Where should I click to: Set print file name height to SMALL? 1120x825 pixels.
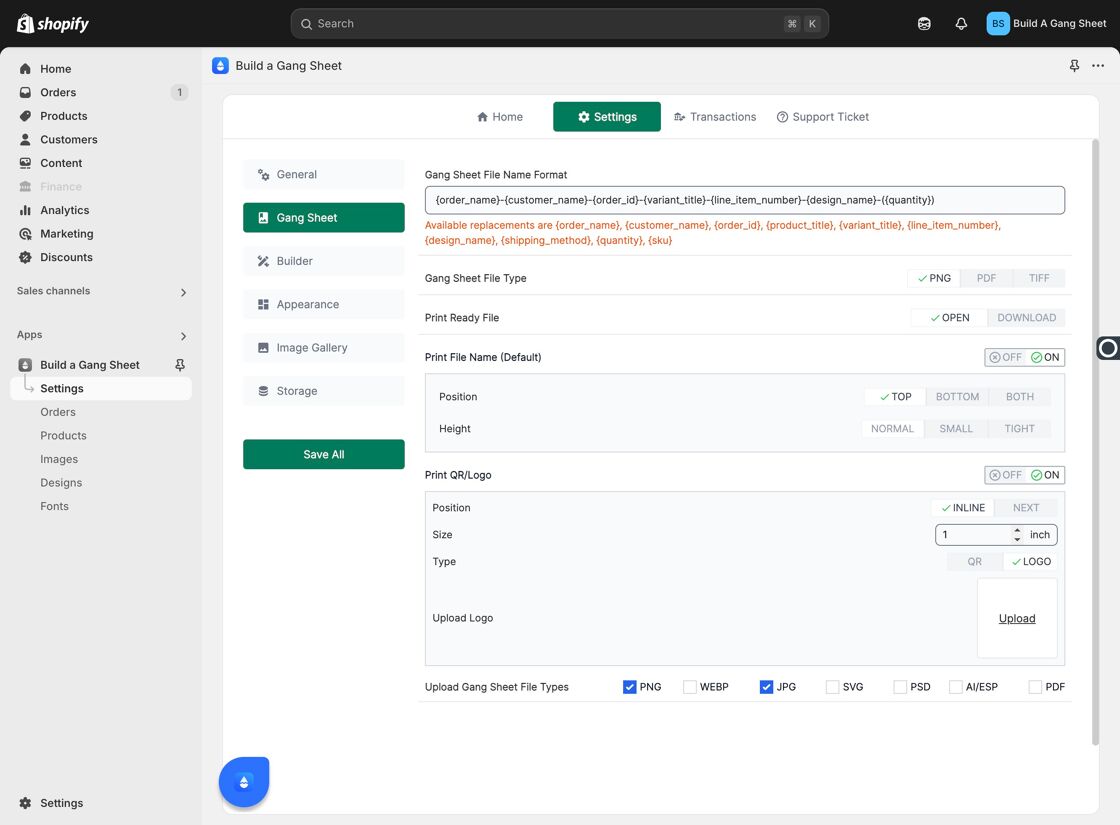coord(956,429)
